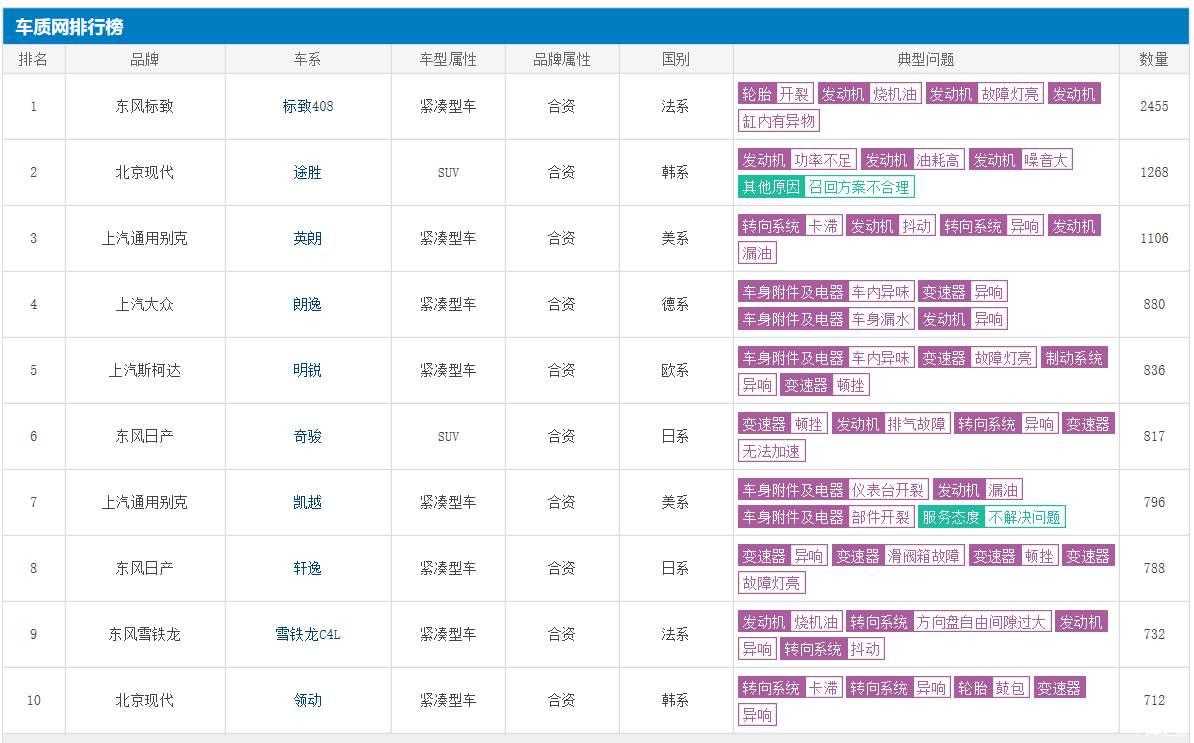Select the 明锐 car series link
Viewport: 1194px width, 743px height.
[x=308, y=371]
